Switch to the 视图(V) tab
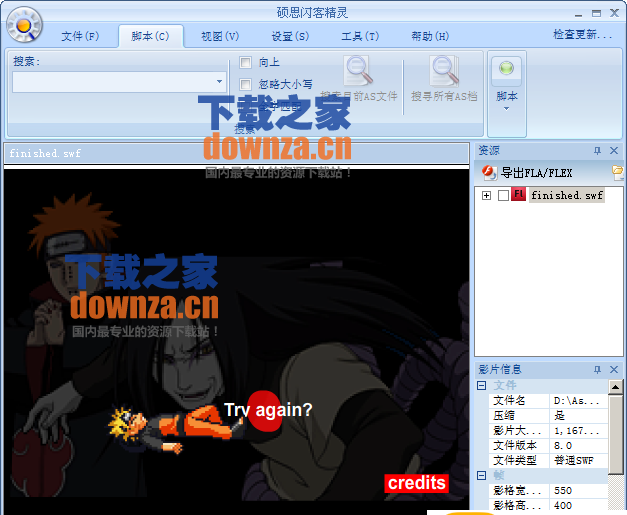 point(219,36)
